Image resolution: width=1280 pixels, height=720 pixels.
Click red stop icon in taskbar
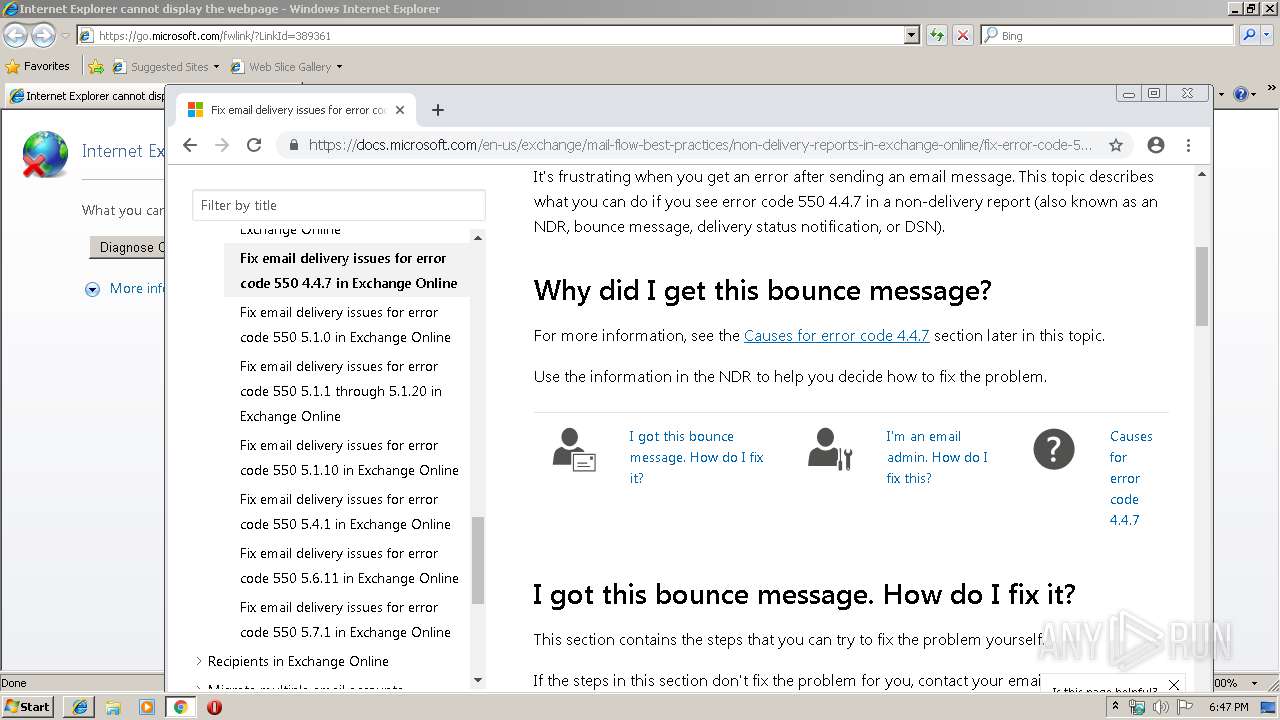(x=214, y=707)
